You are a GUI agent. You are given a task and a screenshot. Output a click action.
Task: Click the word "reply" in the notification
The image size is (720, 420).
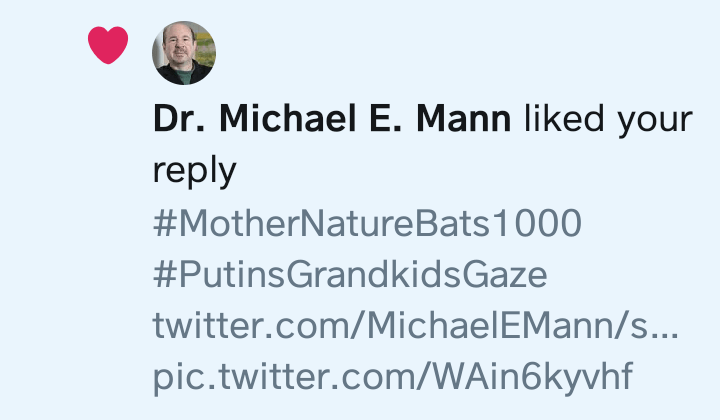[x=194, y=172]
